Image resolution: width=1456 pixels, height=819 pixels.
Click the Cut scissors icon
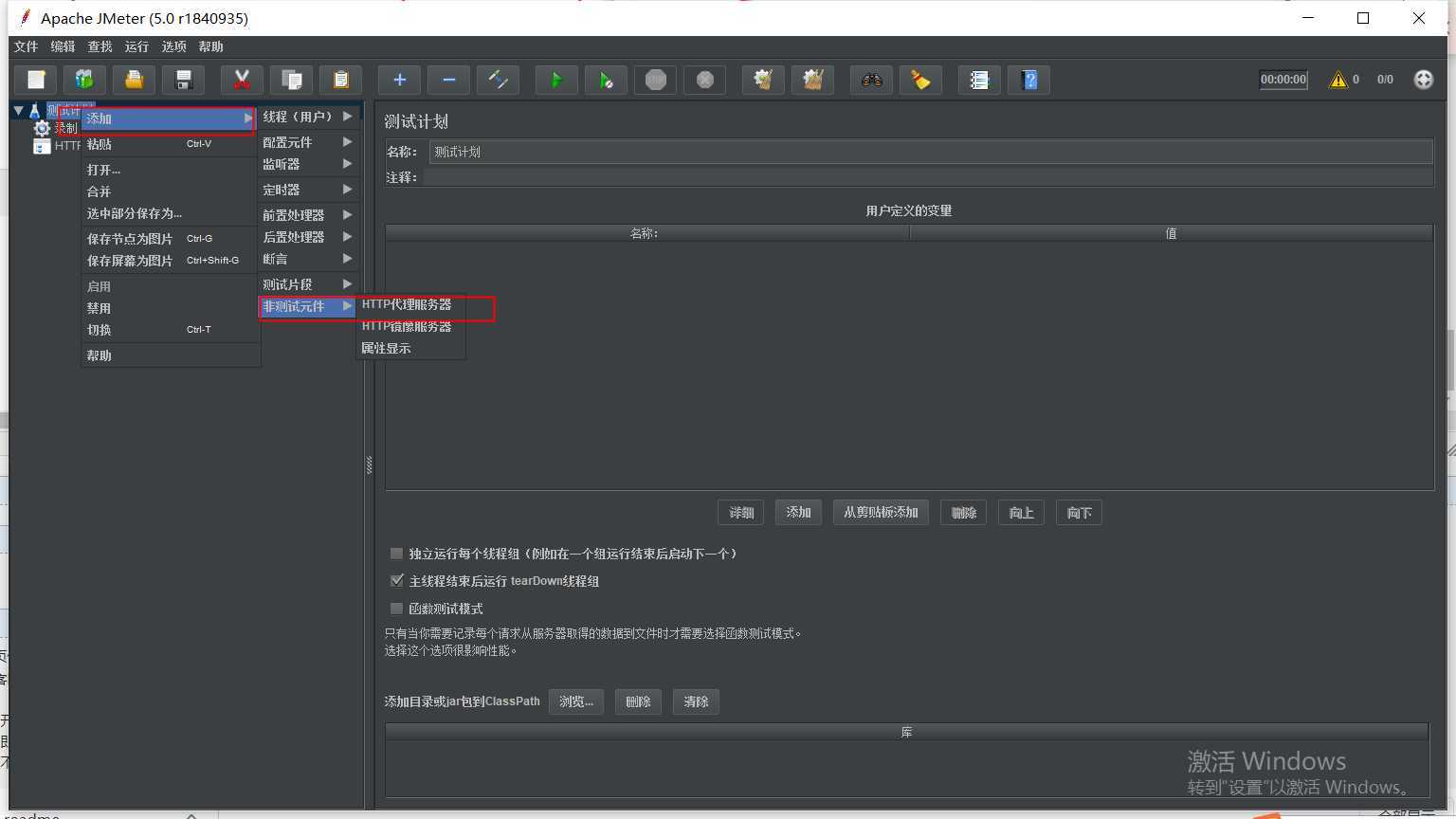point(242,81)
